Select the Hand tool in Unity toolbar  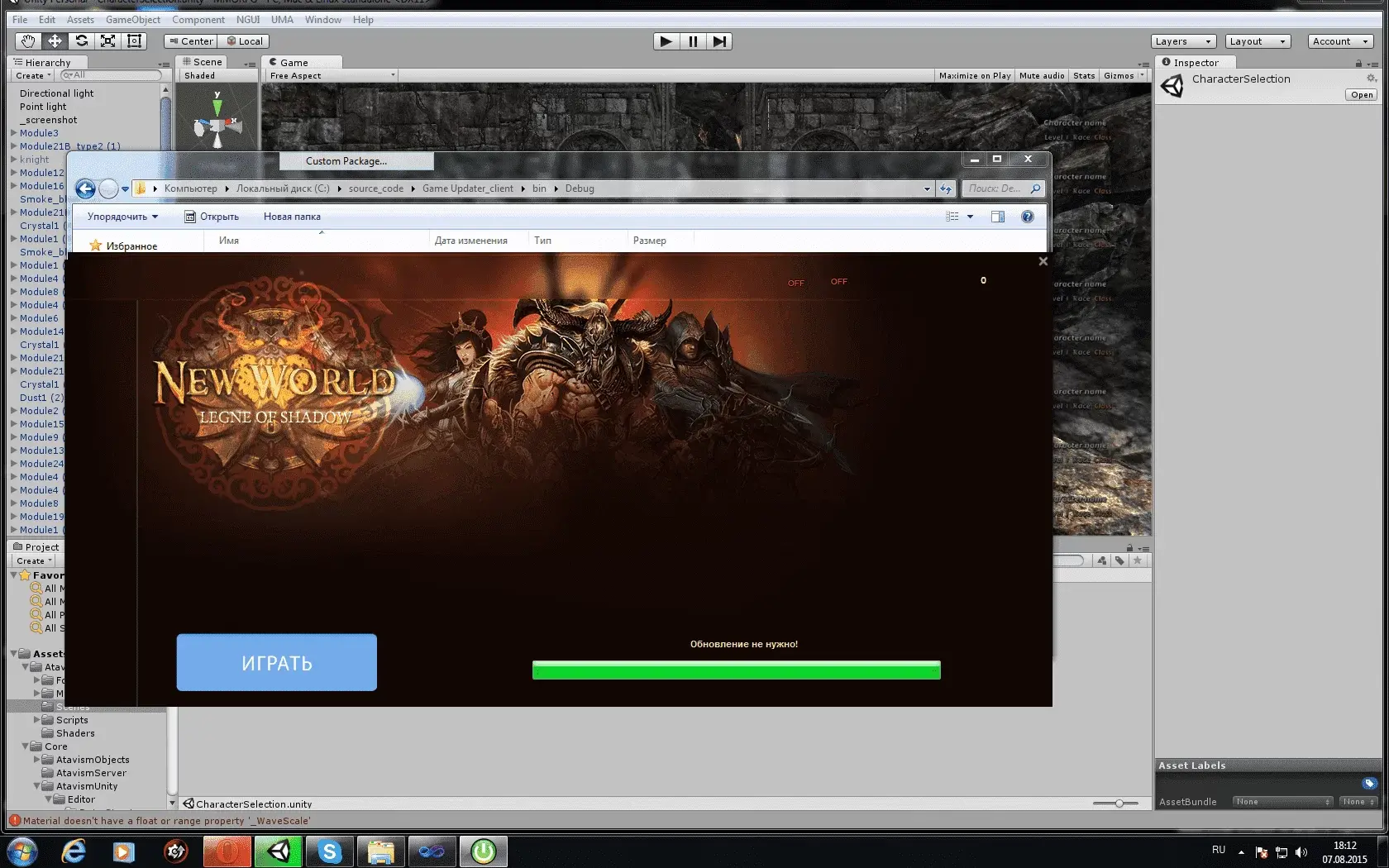[28, 41]
